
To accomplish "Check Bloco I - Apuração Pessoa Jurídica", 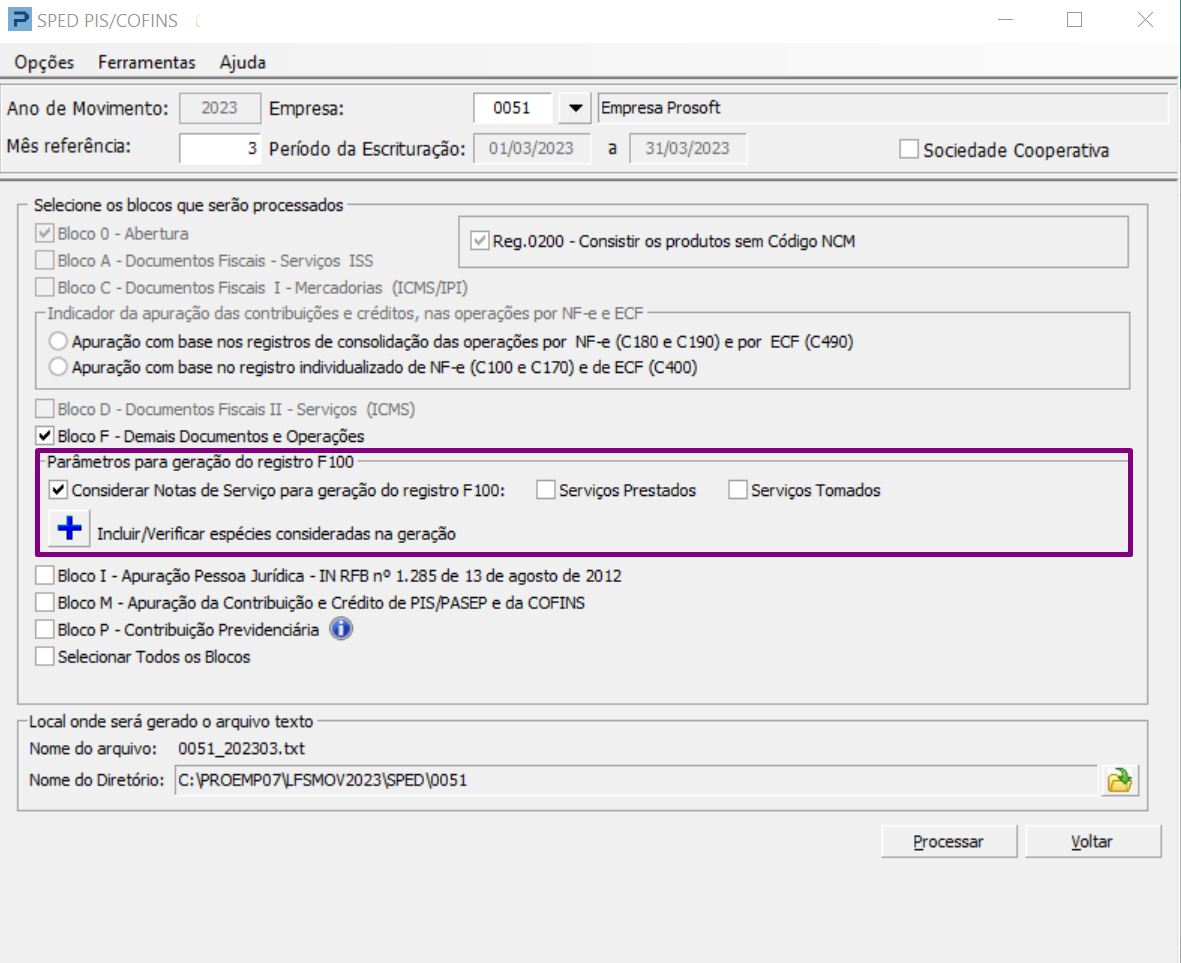I will pyautogui.click(x=44, y=575).
